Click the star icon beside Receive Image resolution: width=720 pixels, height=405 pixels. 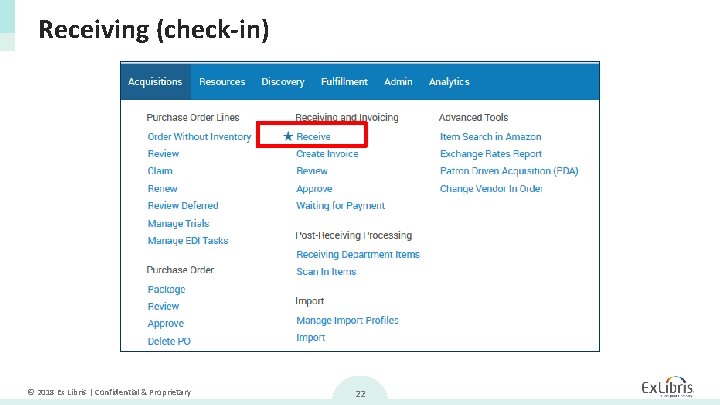[x=288, y=136]
